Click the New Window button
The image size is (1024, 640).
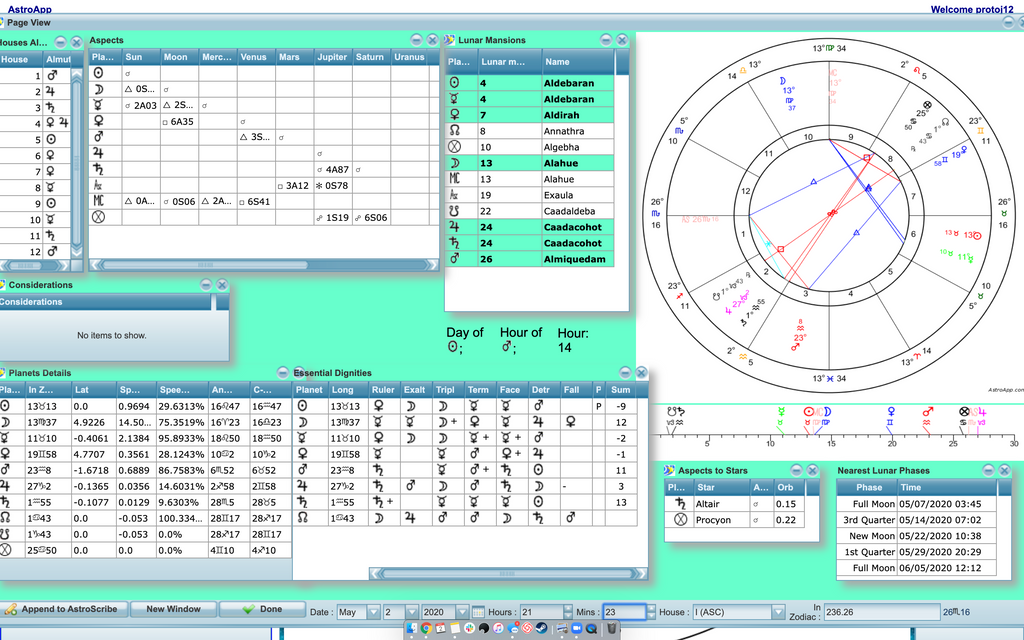[173, 609]
